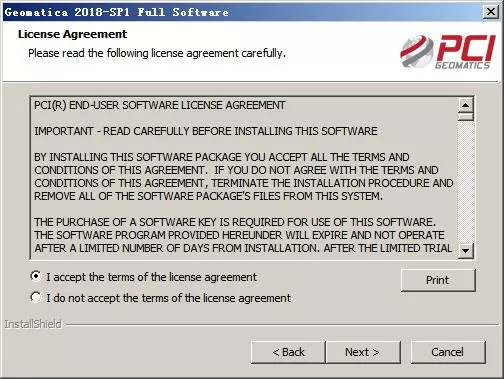Choose "I do not accept" radio option
Image resolution: width=504 pixels, height=379 pixels.
36,297
